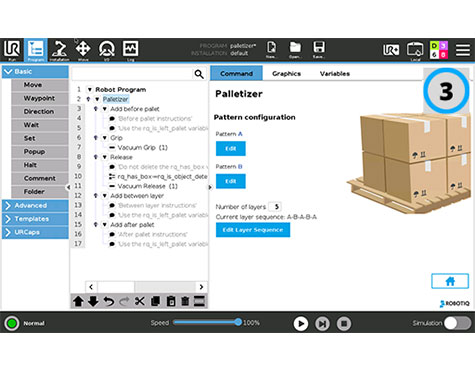Select the Vacuum Grip (1) node
Screen dimensions: 475x371
(142, 148)
